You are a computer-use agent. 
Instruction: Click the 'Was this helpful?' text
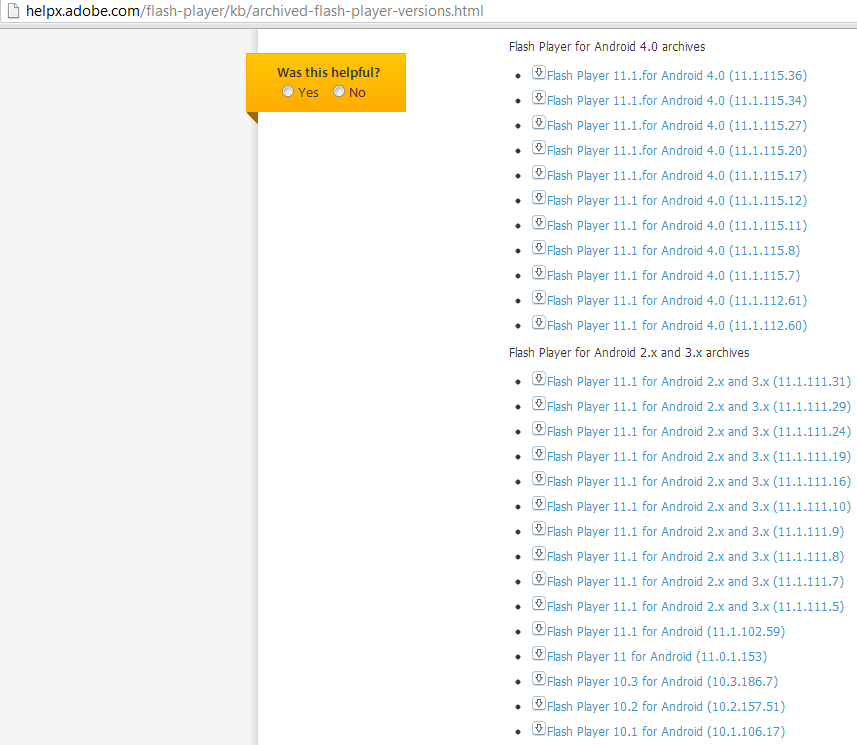point(328,73)
